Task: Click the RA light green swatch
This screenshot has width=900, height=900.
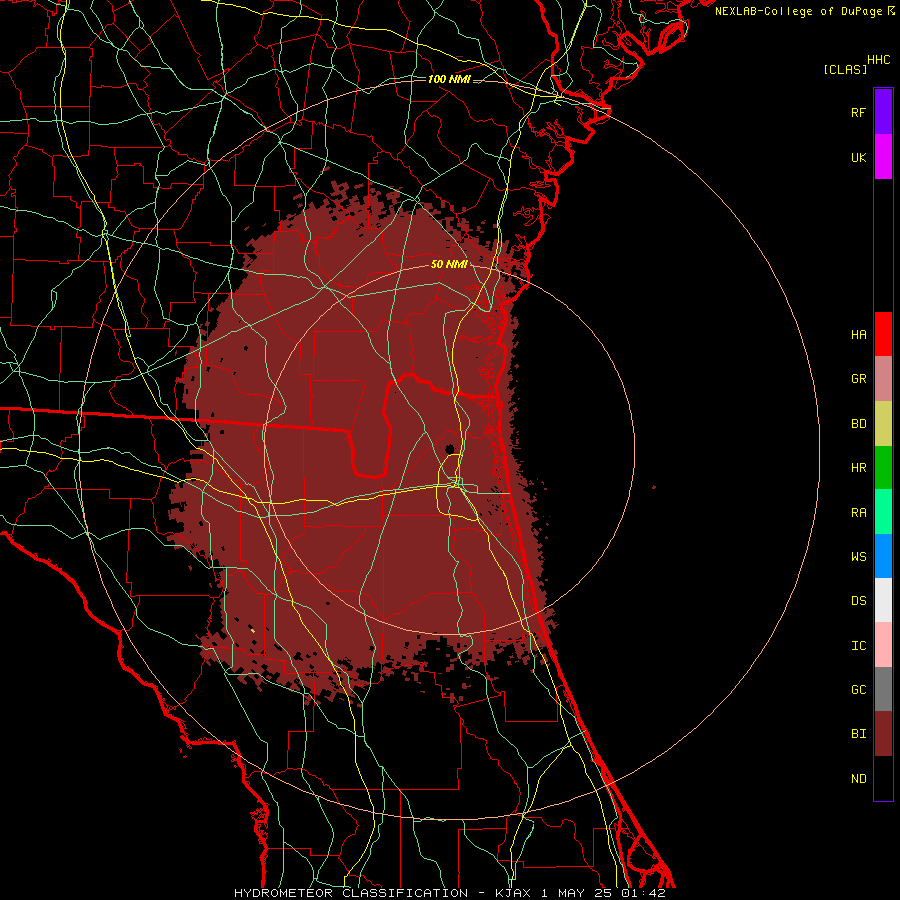Action: pyautogui.click(x=883, y=512)
